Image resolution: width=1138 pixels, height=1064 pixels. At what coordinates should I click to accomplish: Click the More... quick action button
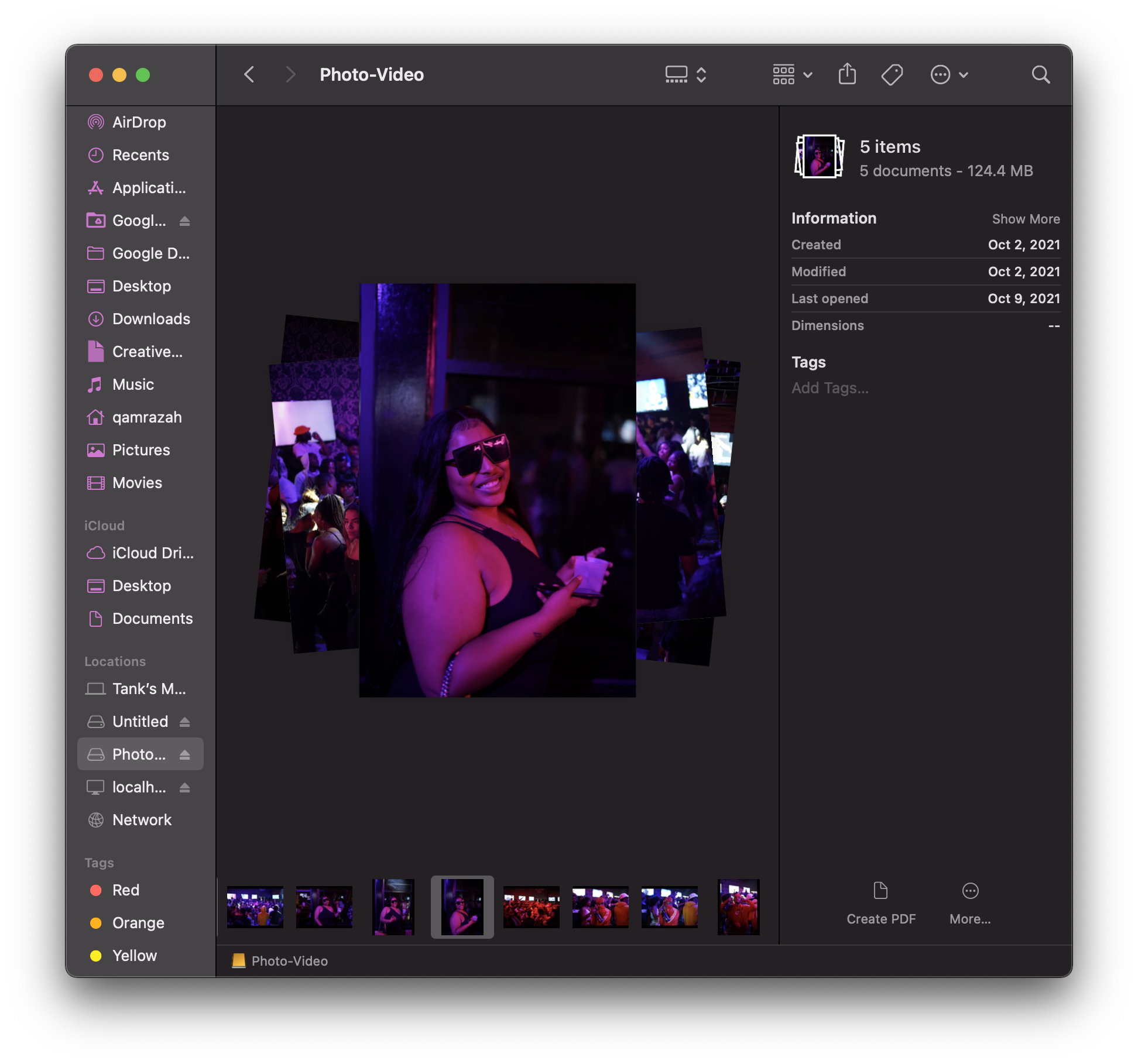970,891
